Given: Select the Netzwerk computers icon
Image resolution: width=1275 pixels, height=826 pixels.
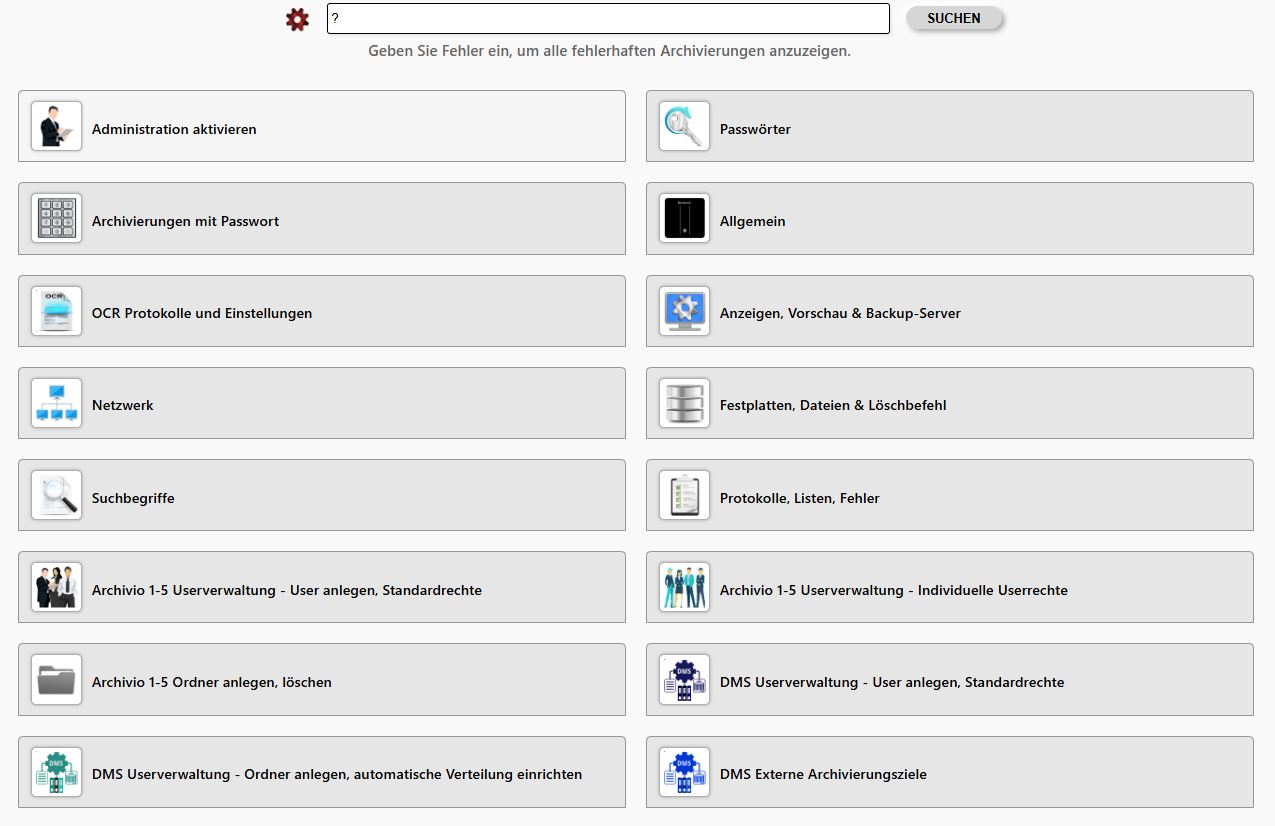Looking at the screenshot, I should point(56,403).
